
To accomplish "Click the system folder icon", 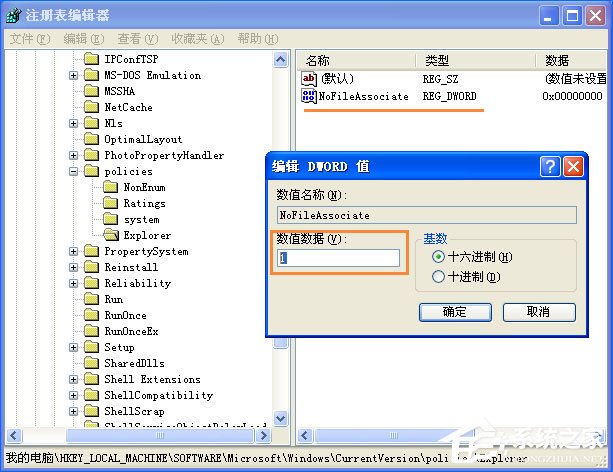I will point(111,219).
